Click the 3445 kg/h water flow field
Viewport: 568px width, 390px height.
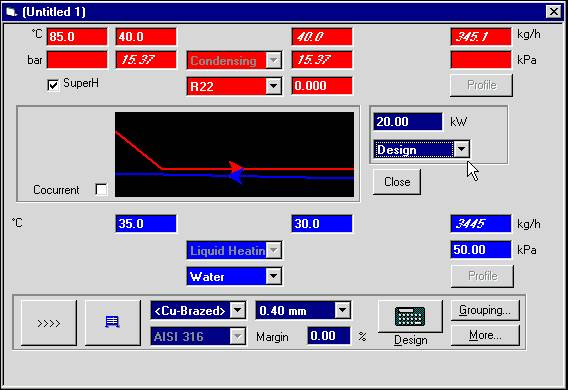(x=481, y=223)
